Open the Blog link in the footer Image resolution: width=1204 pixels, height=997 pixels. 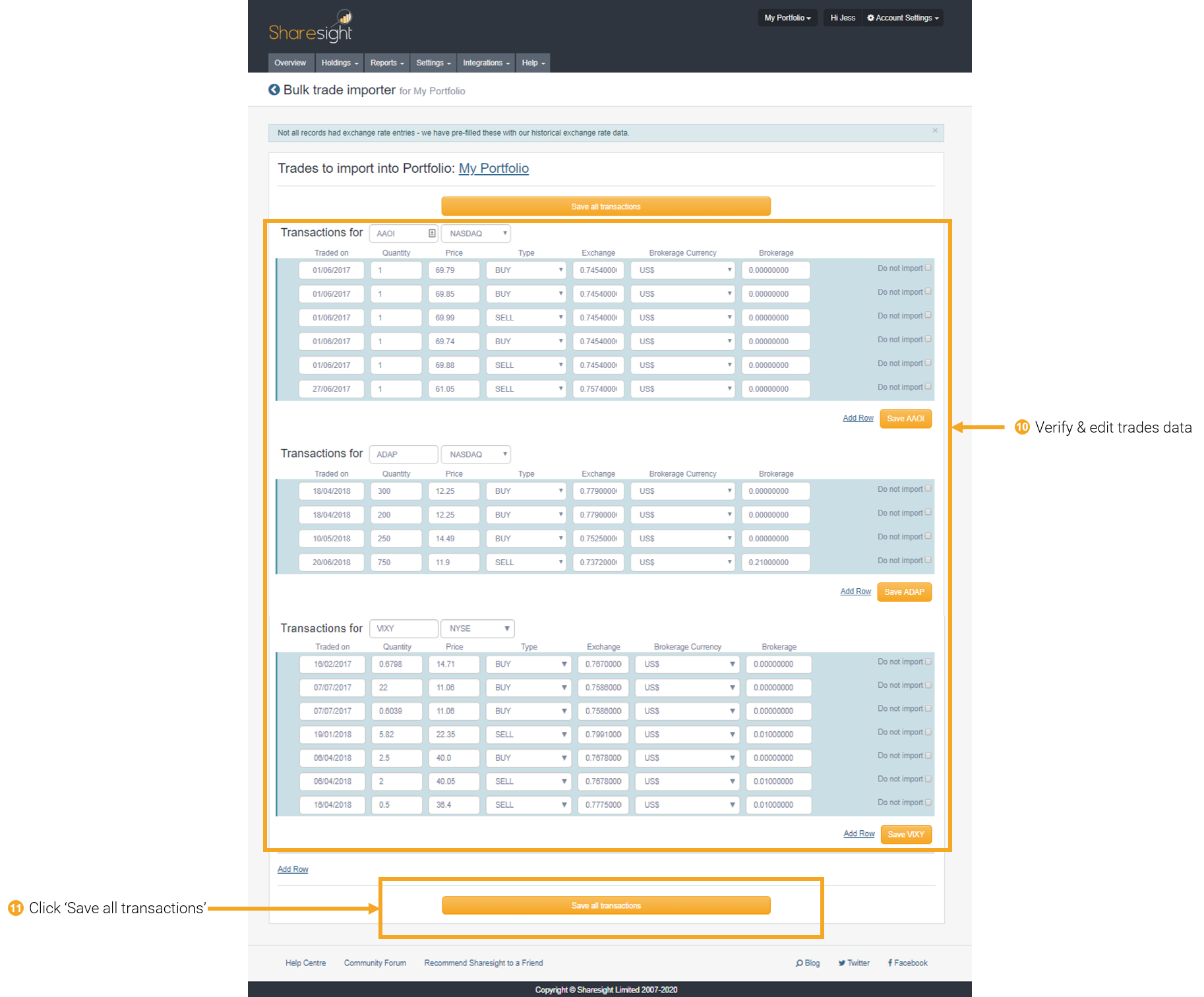(x=808, y=963)
